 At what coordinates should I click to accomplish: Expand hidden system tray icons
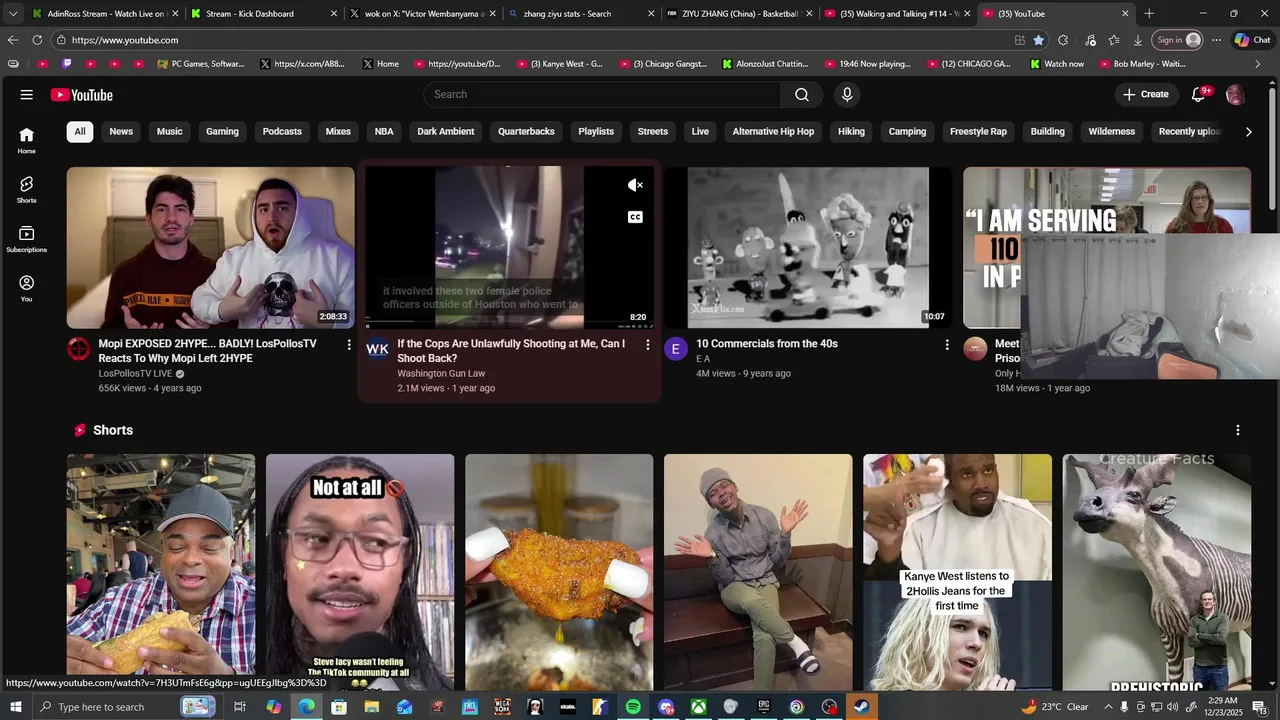pyautogui.click(x=1108, y=707)
